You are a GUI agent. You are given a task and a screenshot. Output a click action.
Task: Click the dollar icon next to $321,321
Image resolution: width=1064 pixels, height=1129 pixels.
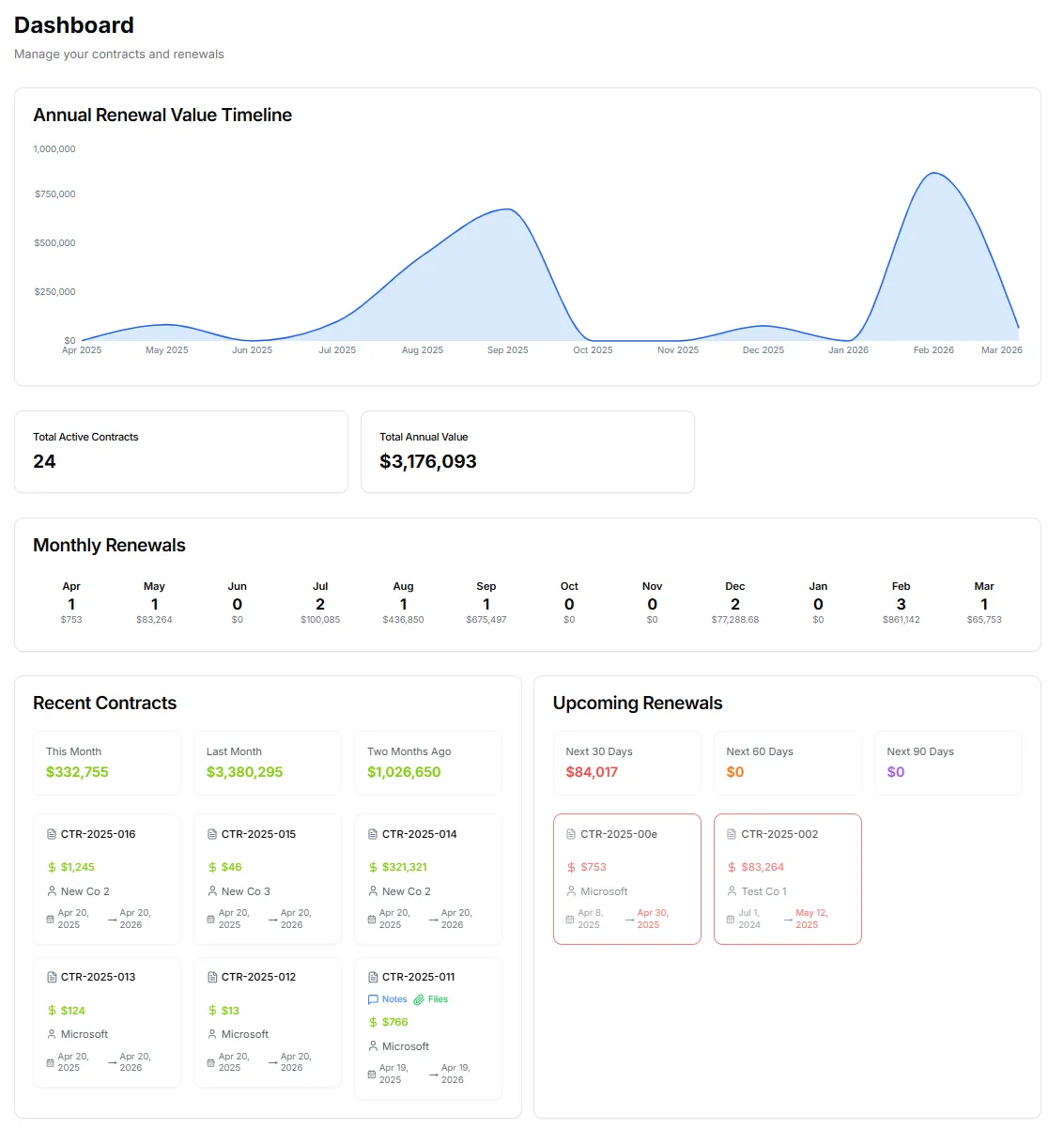point(373,867)
